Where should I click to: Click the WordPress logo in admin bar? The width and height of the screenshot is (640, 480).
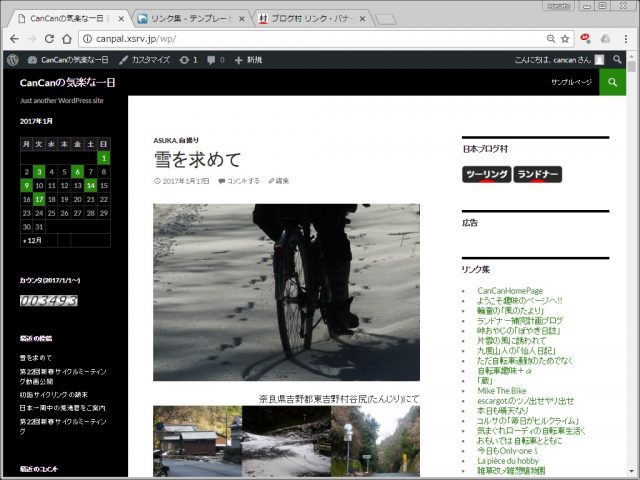[x=13, y=60]
